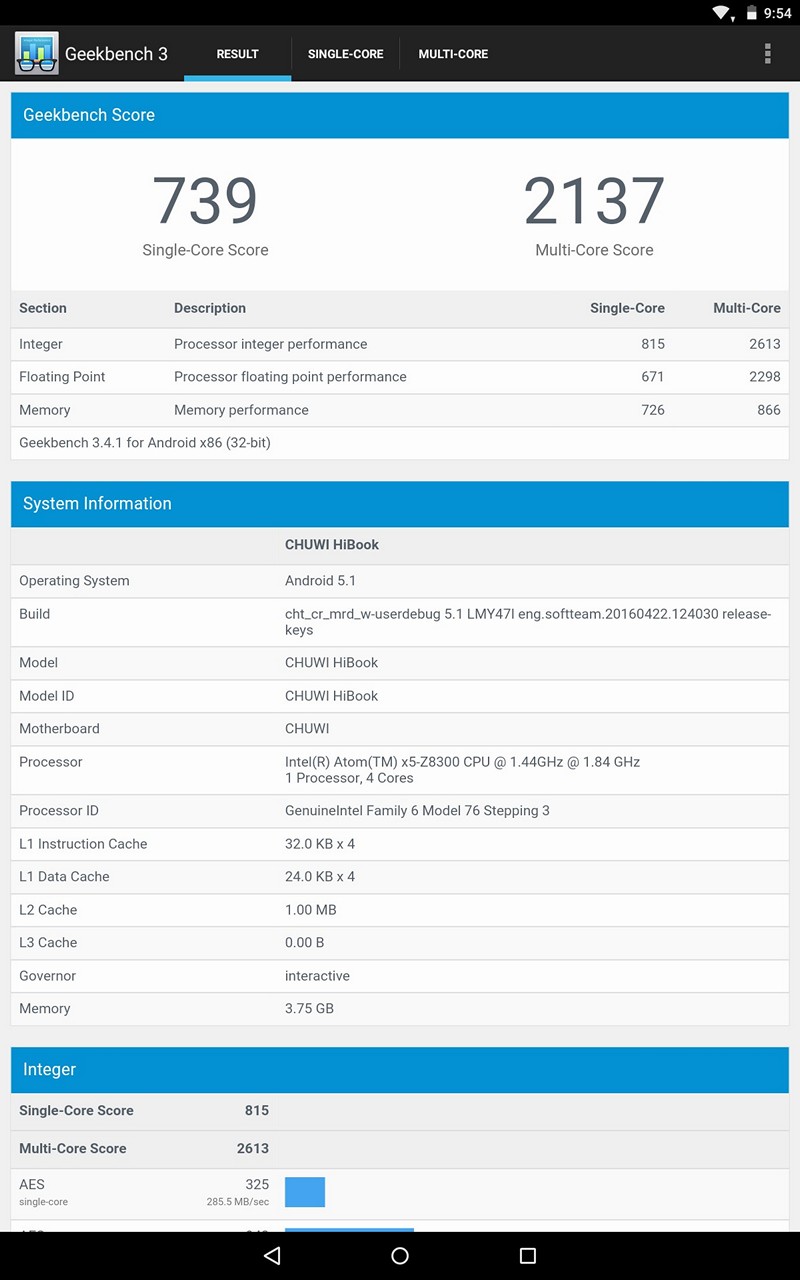Viewport: 800px width, 1280px height.
Task: Tap the Description column header
Action: coord(210,308)
